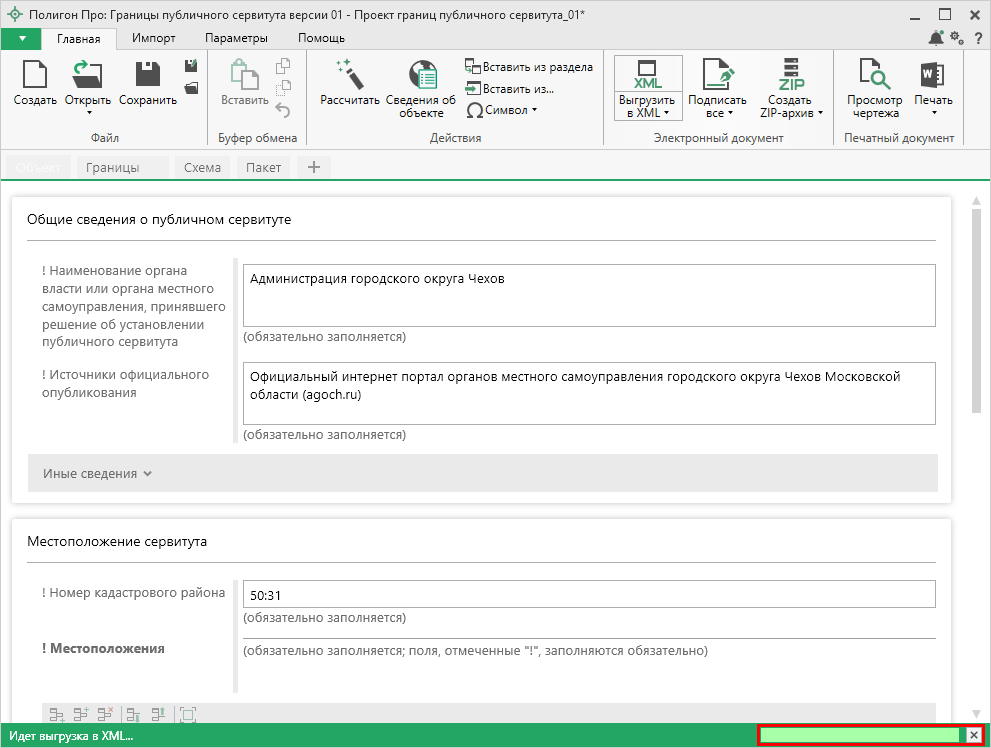
Task: Open the Подписать все dropdown
Action: (x=730, y=113)
